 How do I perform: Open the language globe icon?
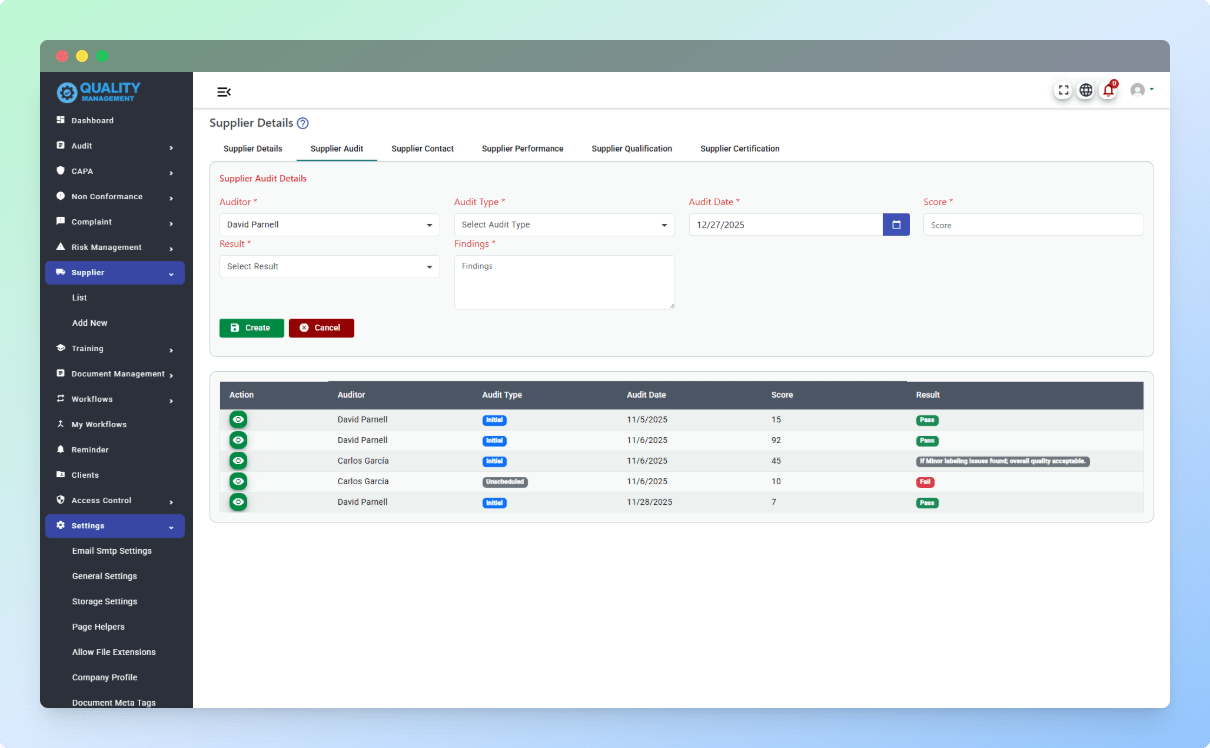tap(1086, 90)
